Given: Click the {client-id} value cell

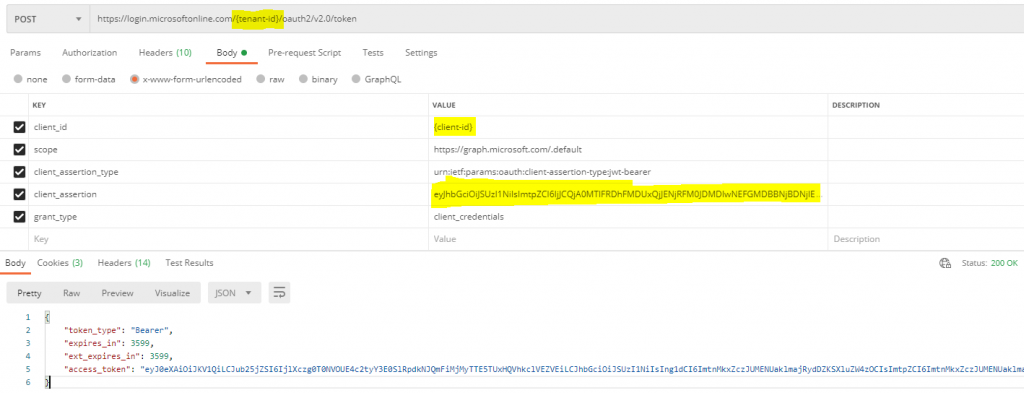Looking at the screenshot, I should click(628, 127).
